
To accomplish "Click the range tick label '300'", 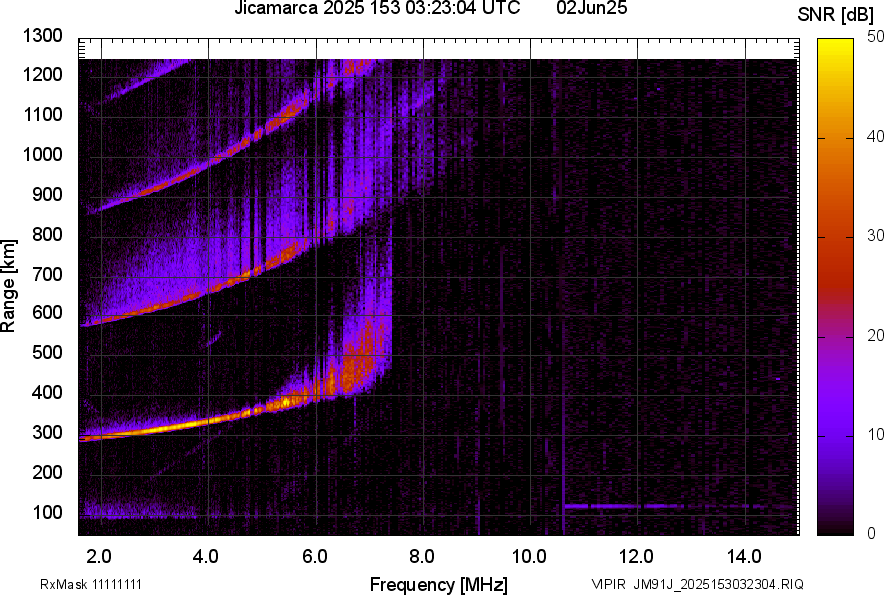I will click(47, 433).
